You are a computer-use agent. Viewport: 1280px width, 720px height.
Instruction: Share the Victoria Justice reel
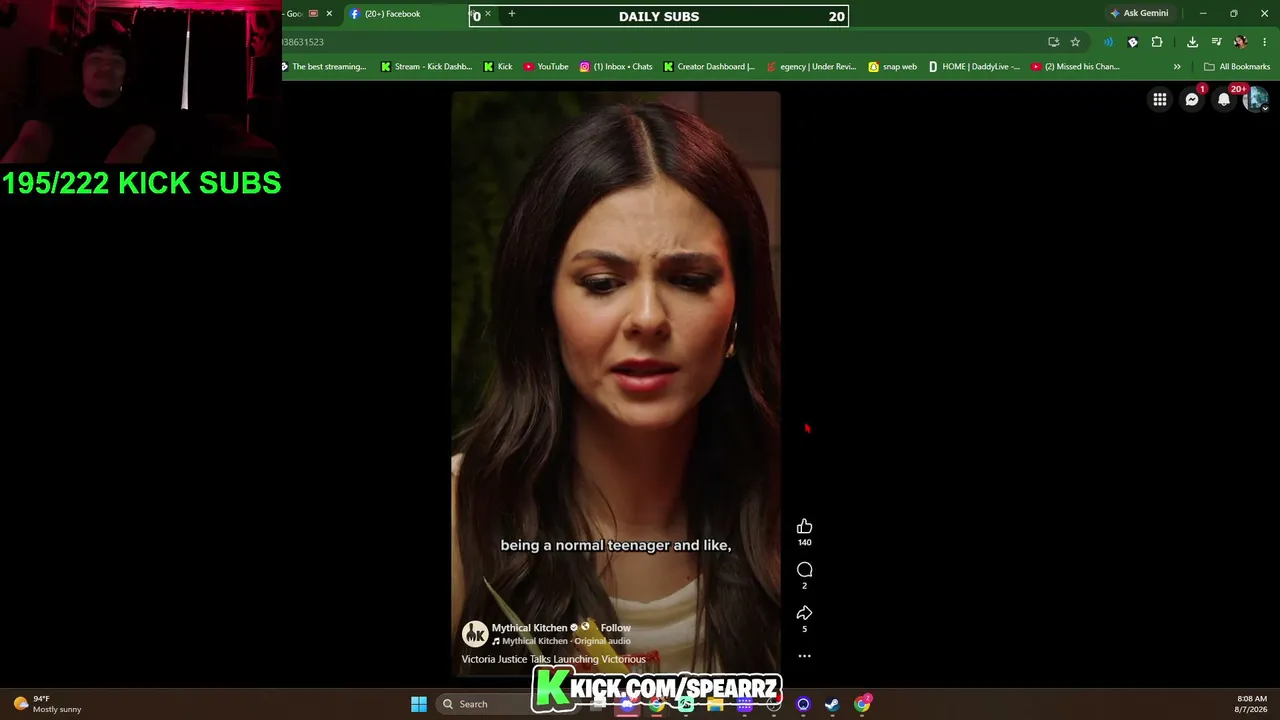804,613
